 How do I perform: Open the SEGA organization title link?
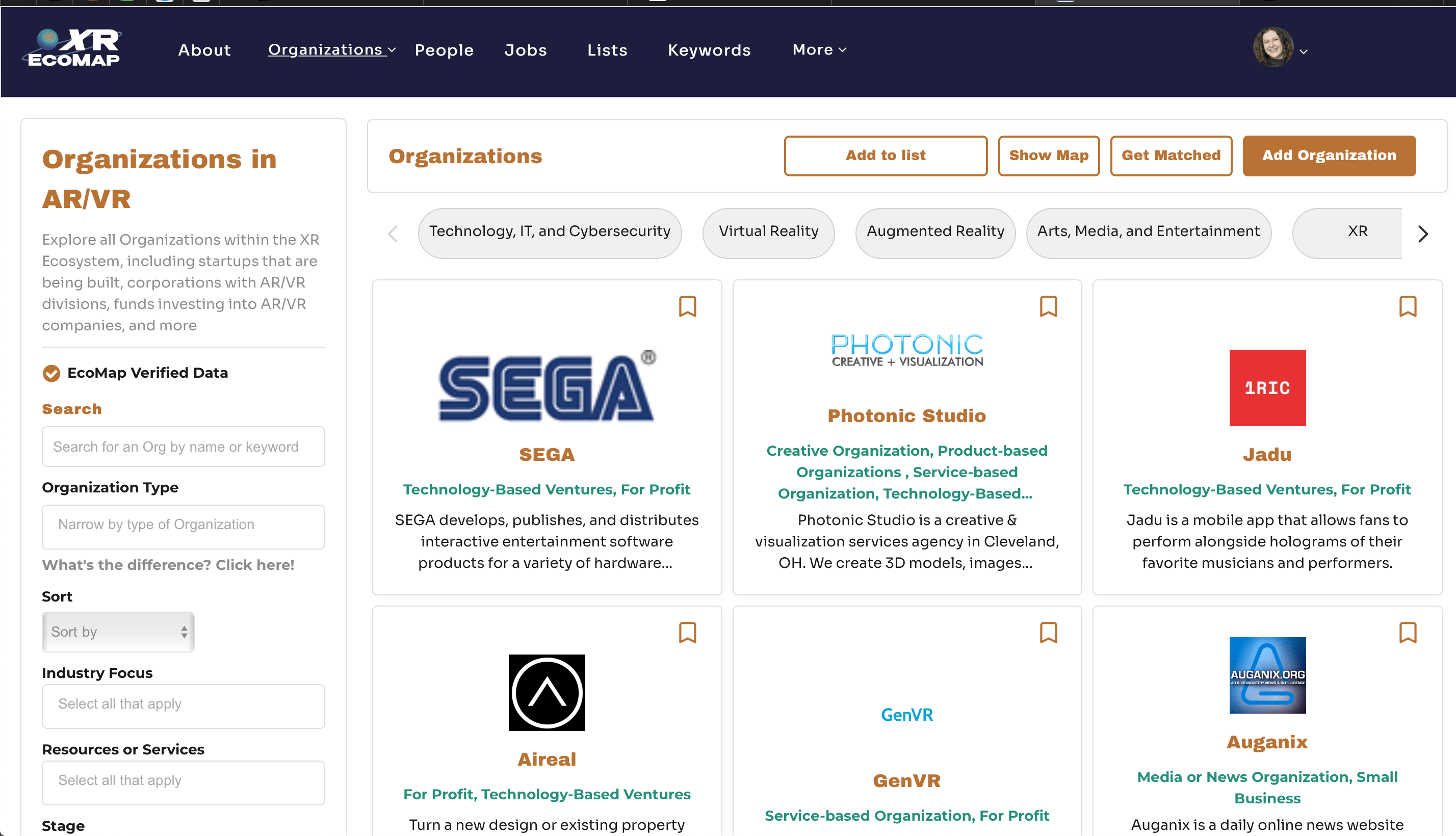click(x=547, y=454)
